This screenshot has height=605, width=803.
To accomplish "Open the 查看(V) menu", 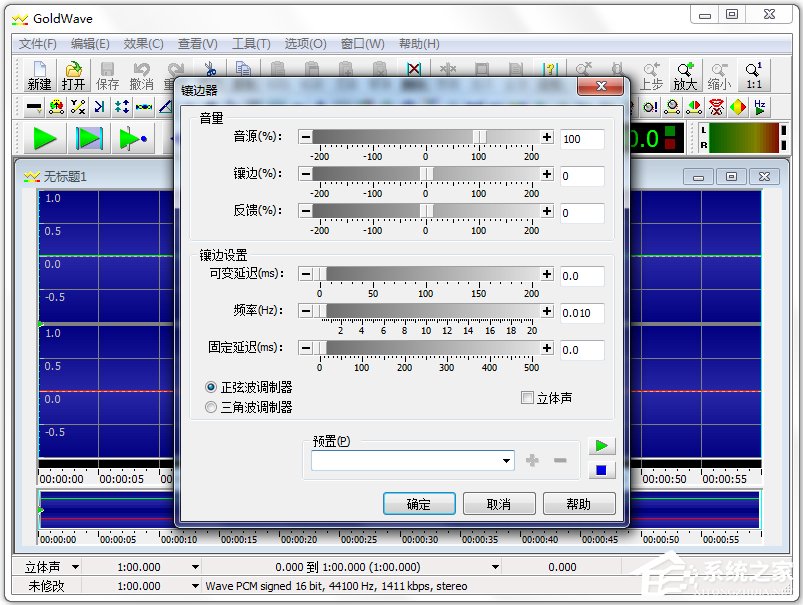I will click(198, 44).
